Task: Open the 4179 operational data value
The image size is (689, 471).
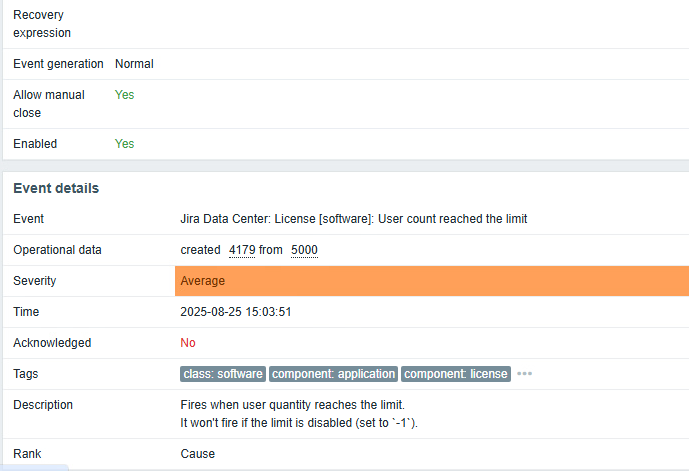Action: pos(242,250)
